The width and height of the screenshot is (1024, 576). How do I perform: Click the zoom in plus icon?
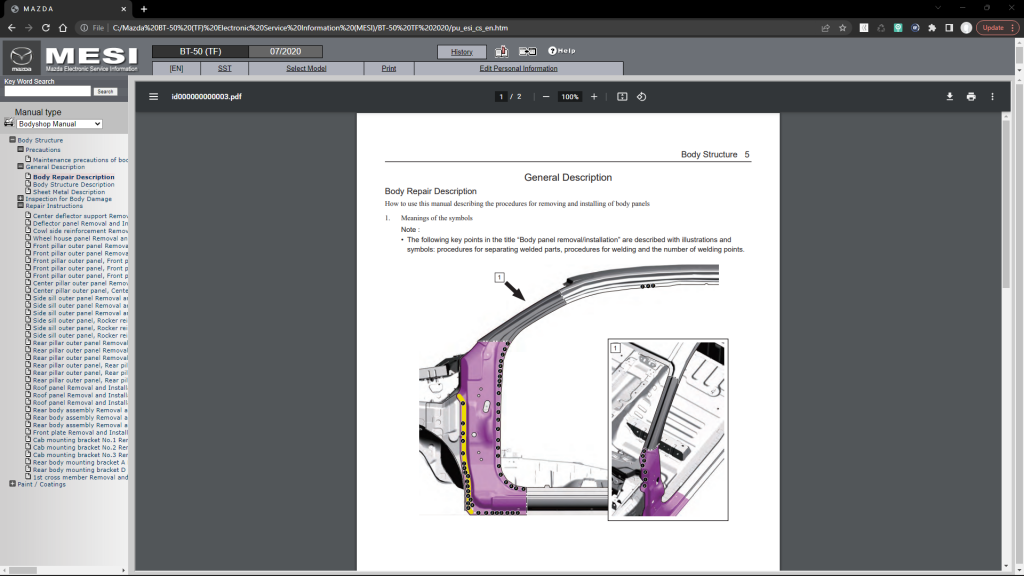pyautogui.click(x=593, y=97)
